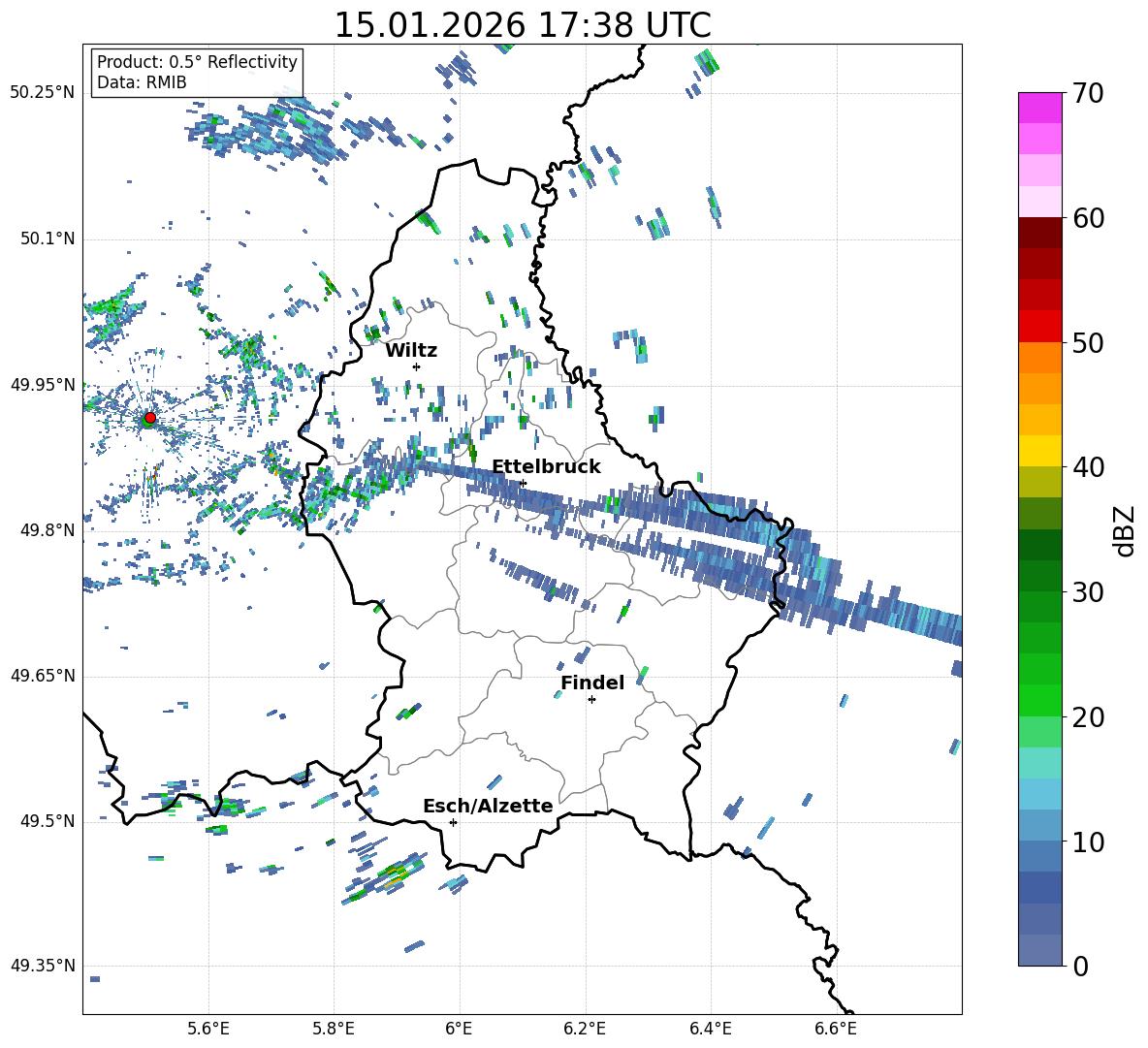Click the Ettelbruck city label
Viewport: 1148px width, 1048px height.
(x=546, y=467)
